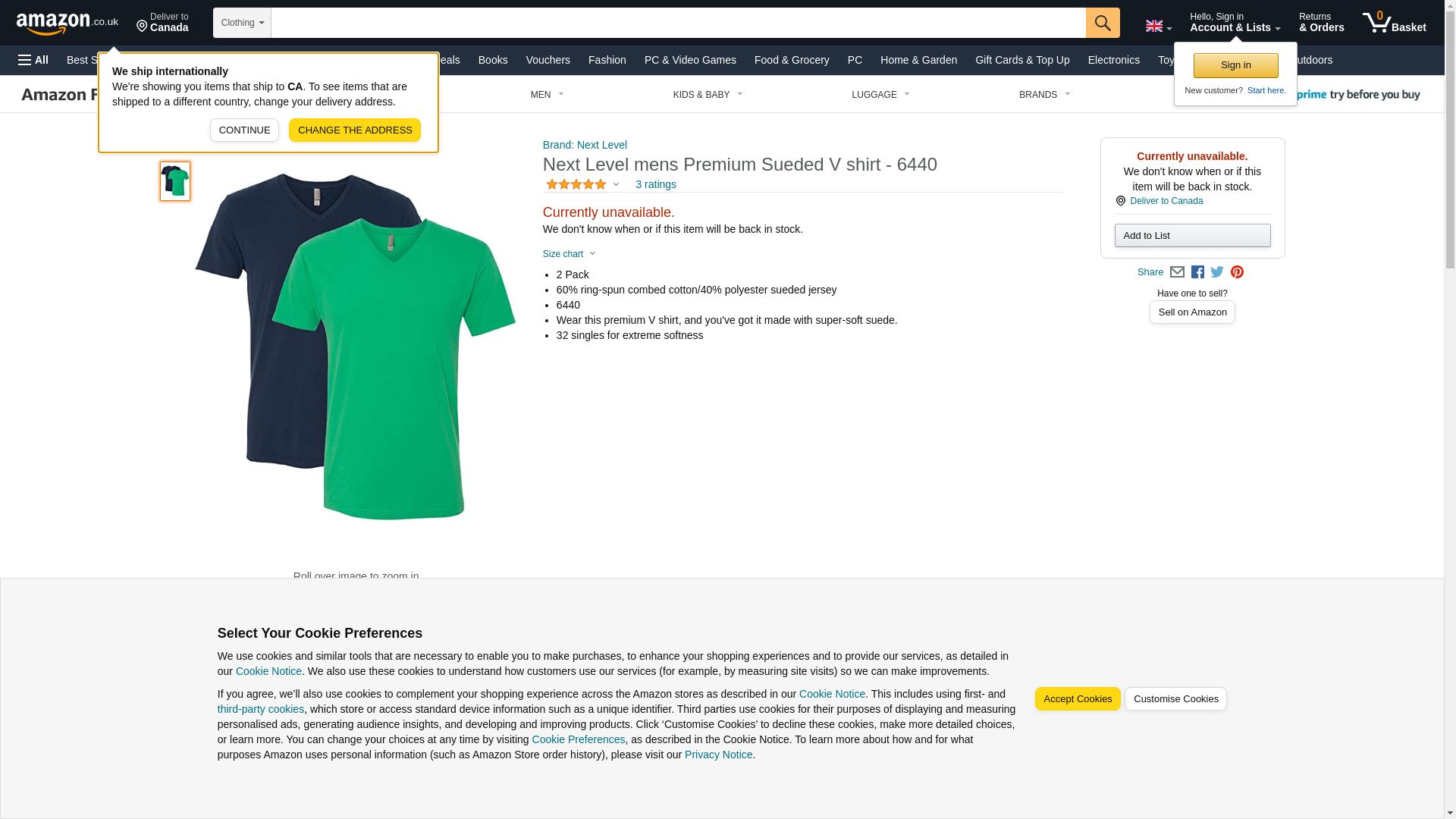The image size is (1456, 819).
Task: Click the Accept Cookies button
Action: pyautogui.click(x=1077, y=699)
